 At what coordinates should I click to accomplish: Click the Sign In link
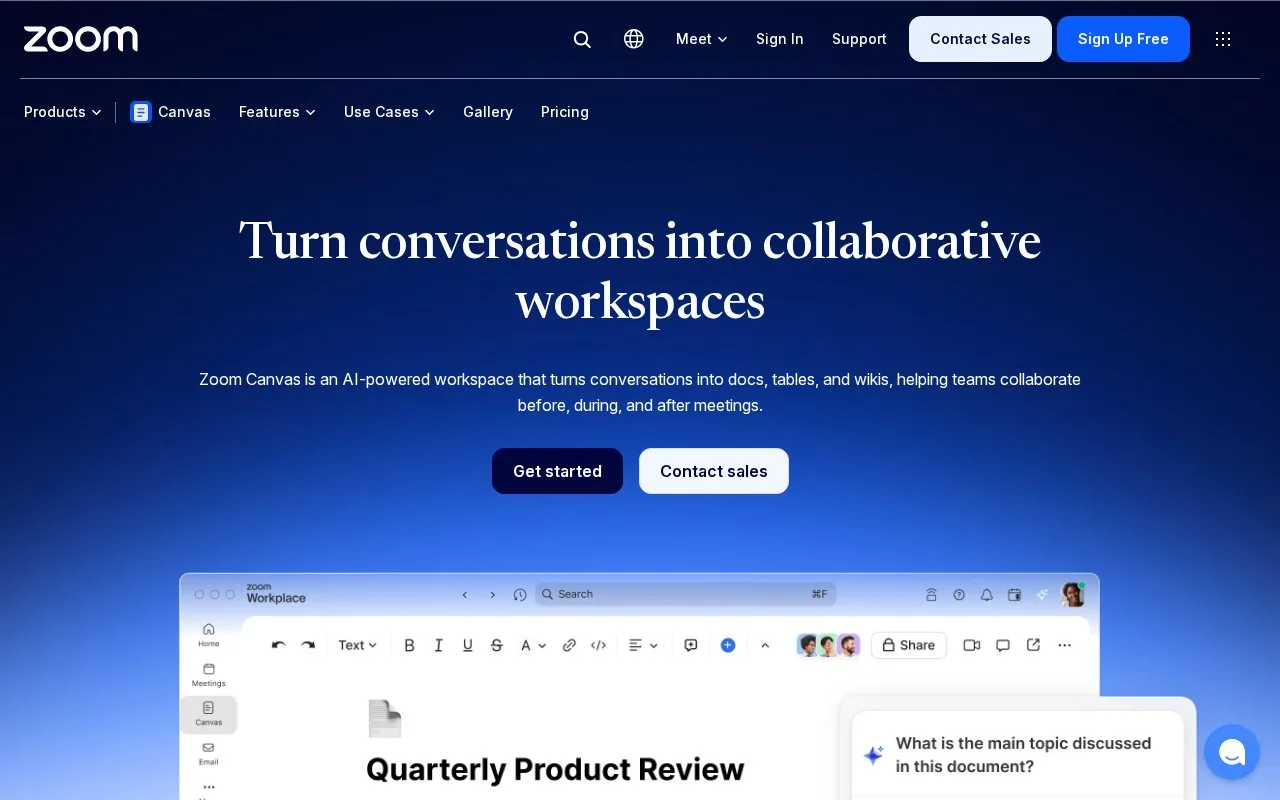click(780, 39)
